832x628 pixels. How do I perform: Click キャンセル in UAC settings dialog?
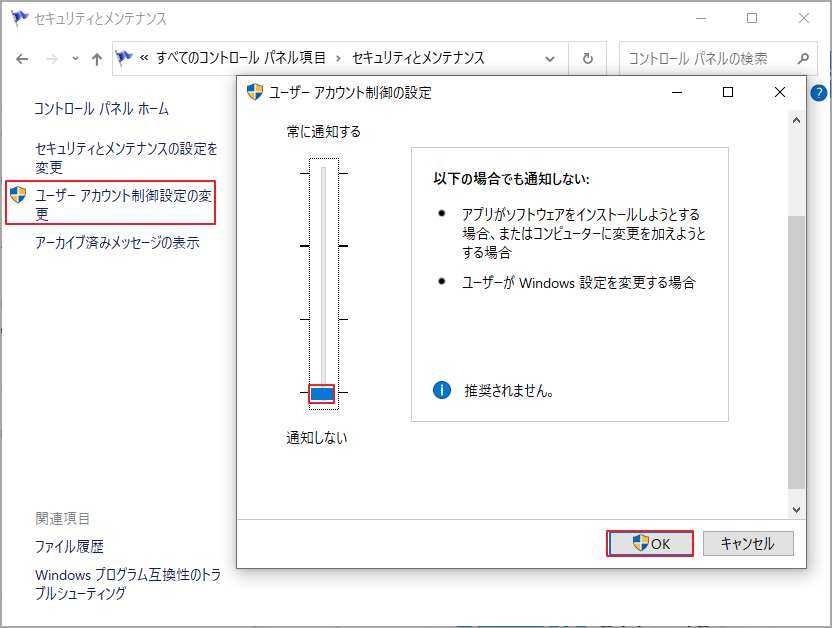[x=748, y=544]
